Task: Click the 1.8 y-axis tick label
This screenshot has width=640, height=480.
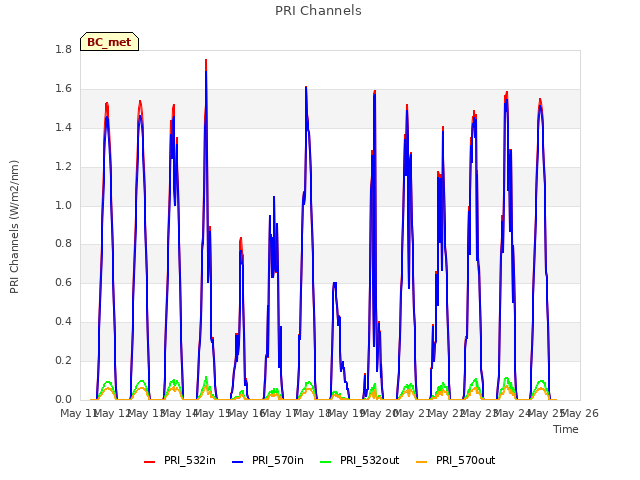Action: [x=63, y=49]
